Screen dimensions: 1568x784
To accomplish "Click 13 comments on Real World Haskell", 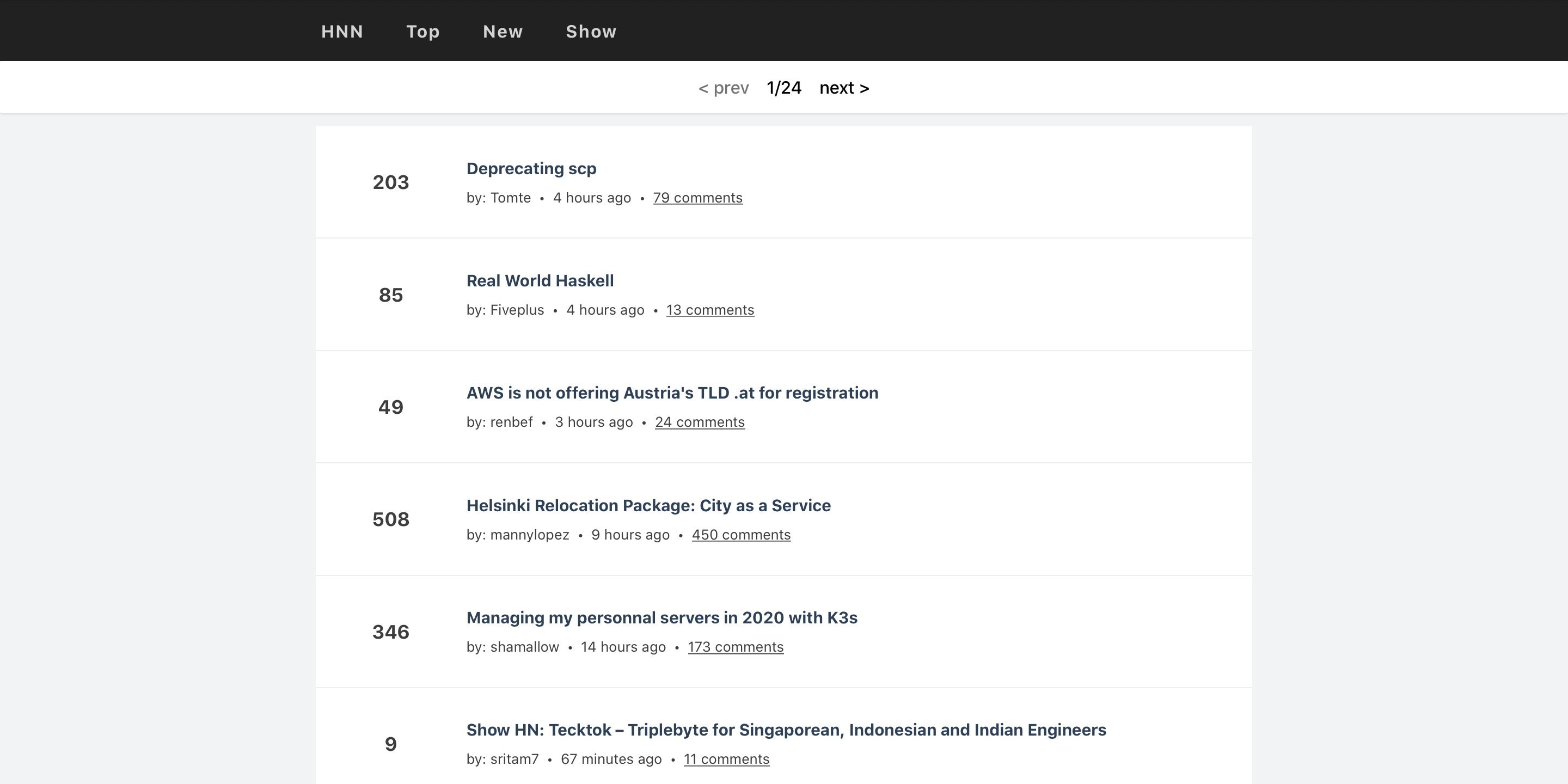I will (710, 309).
